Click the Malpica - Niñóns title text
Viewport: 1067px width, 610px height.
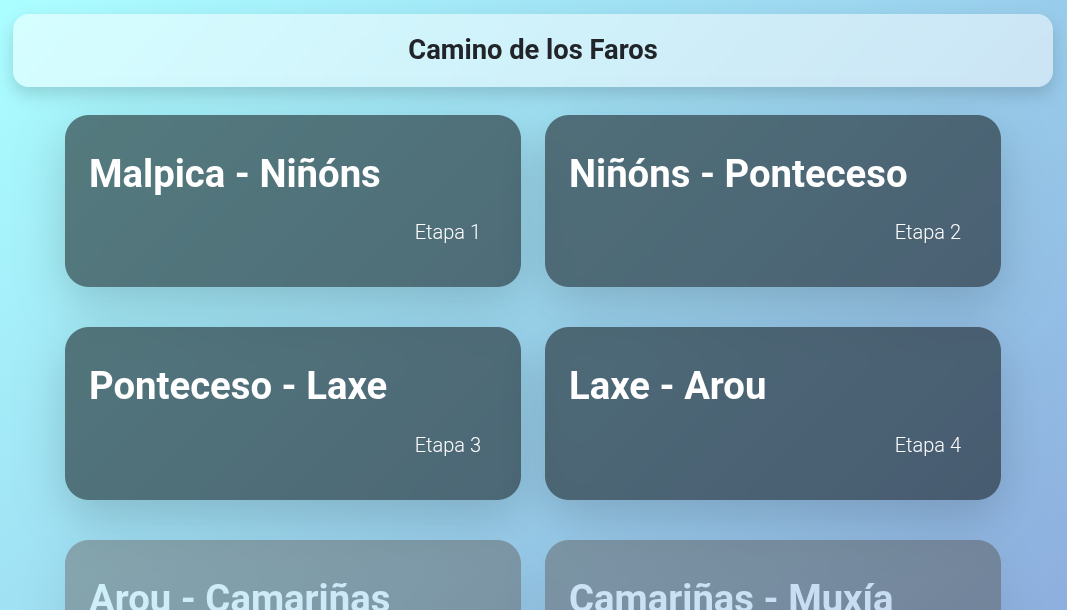point(235,173)
